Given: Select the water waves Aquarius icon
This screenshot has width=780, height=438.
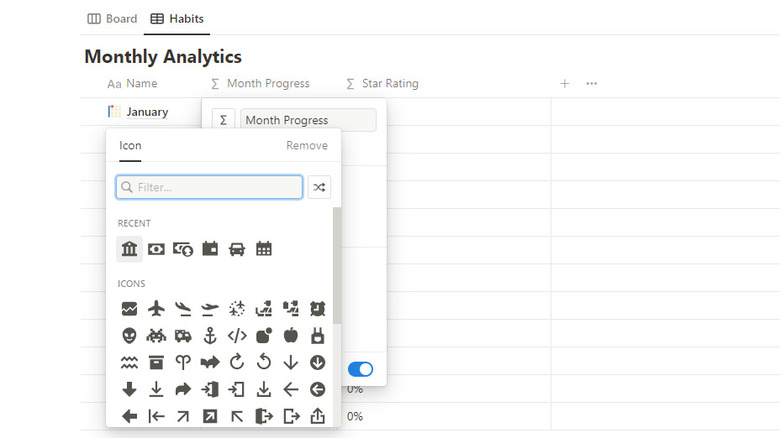Looking at the screenshot, I should (129, 362).
